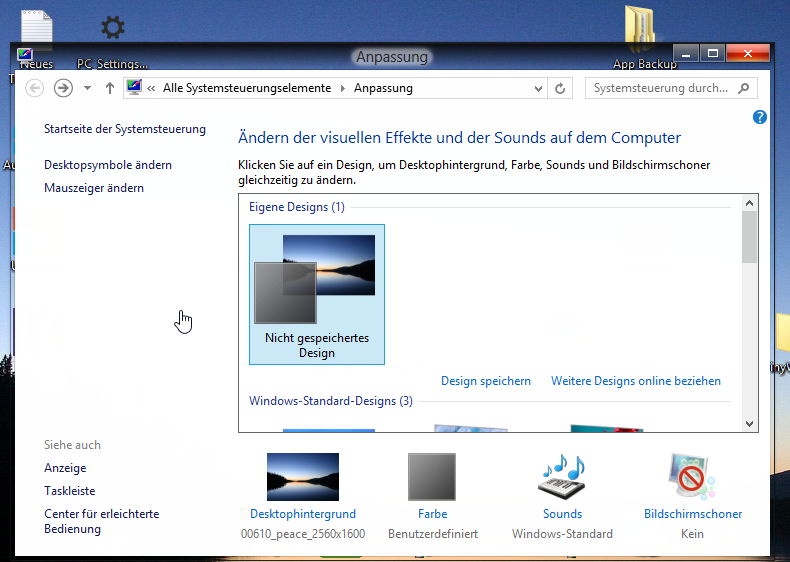The image size is (790, 562).
Task: Click the forward navigation arrow
Action: (63, 88)
